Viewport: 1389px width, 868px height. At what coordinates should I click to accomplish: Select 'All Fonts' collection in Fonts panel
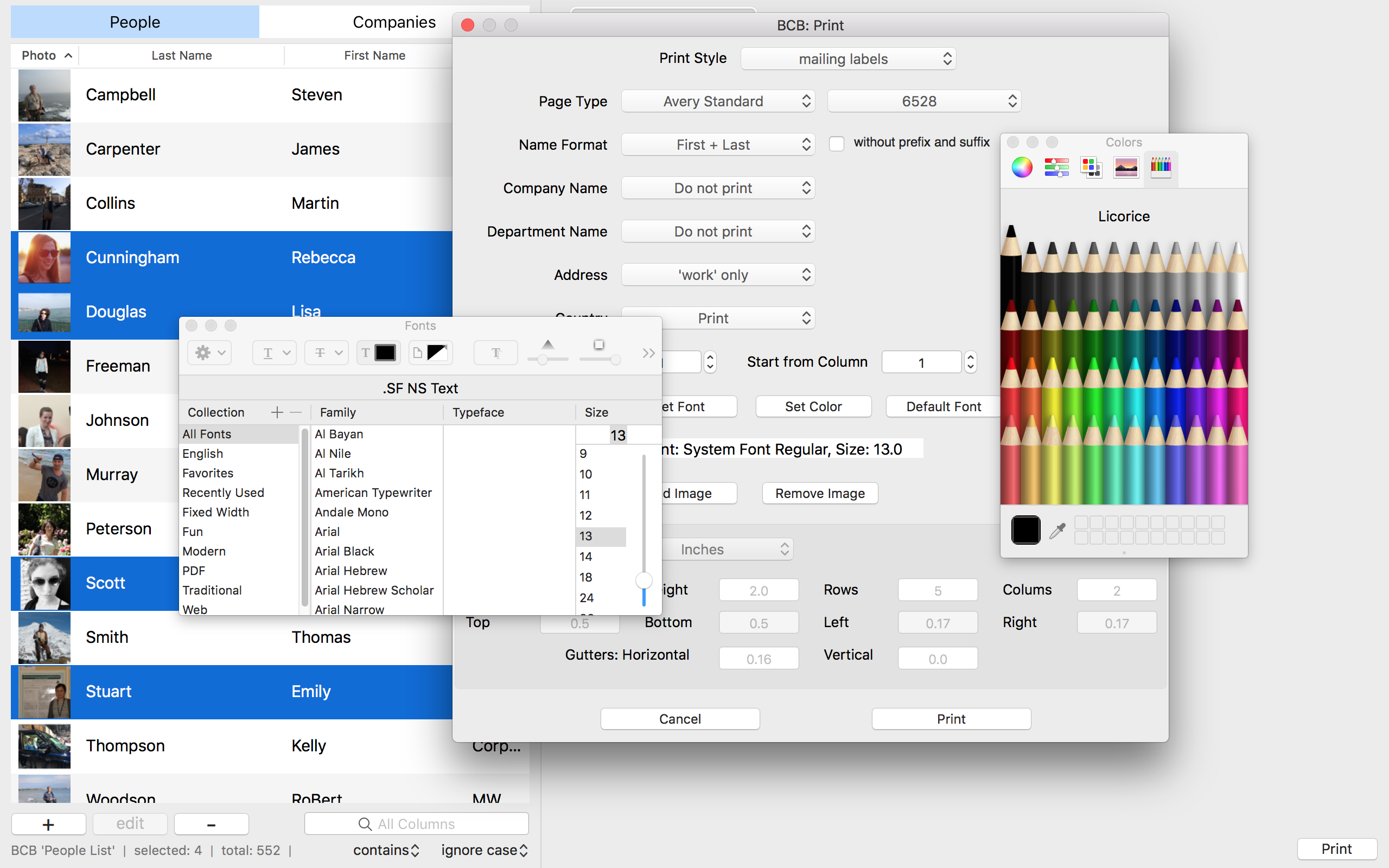[206, 433]
